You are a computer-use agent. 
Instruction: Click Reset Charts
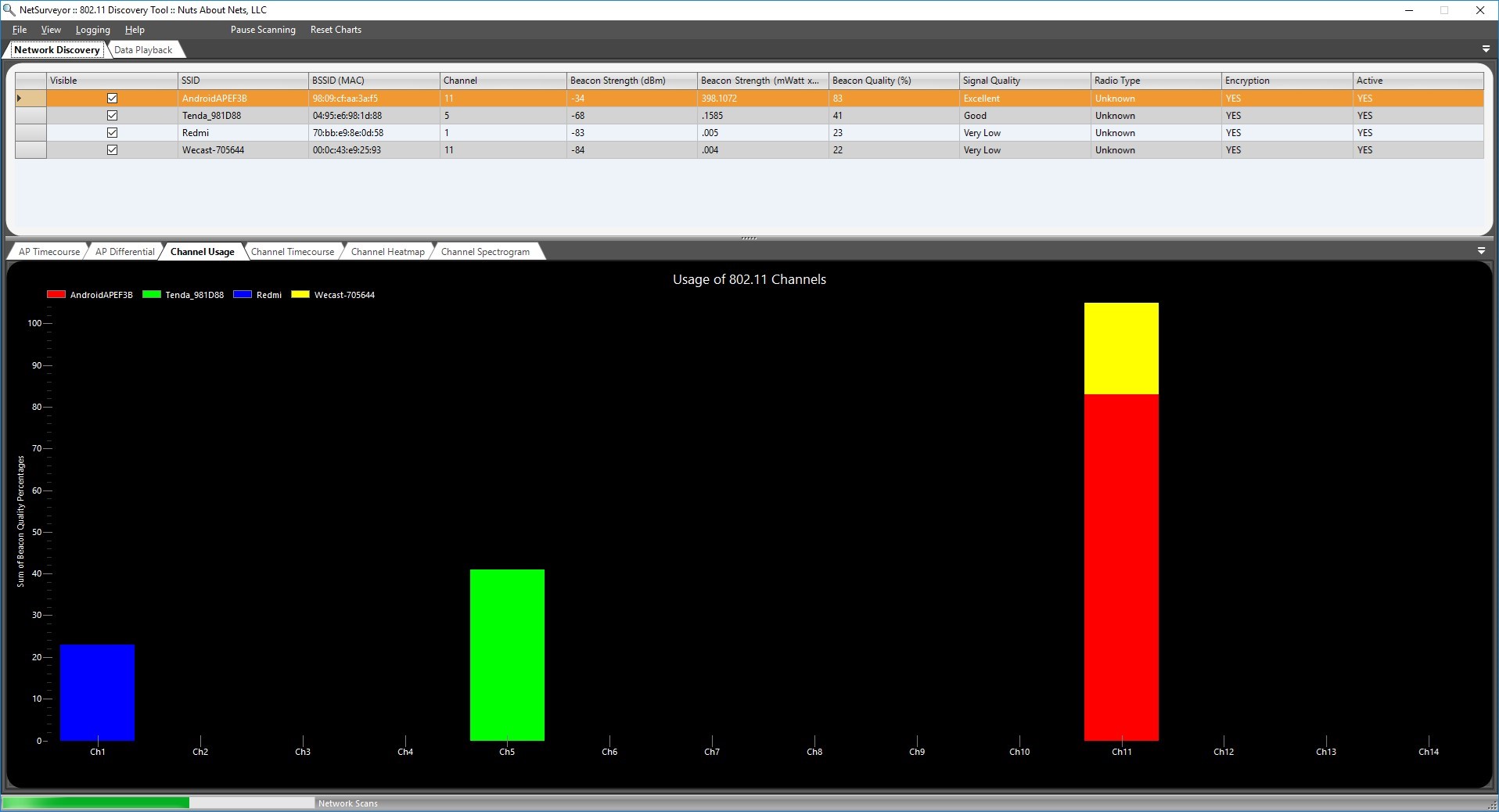click(335, 30)
